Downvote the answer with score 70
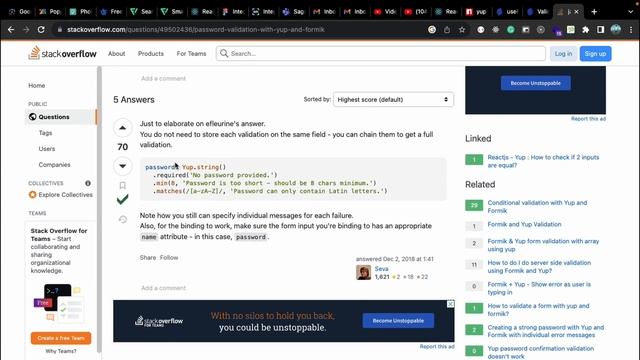Image resolution: width=640 pixels, height=360 pixels. point(122,166)
